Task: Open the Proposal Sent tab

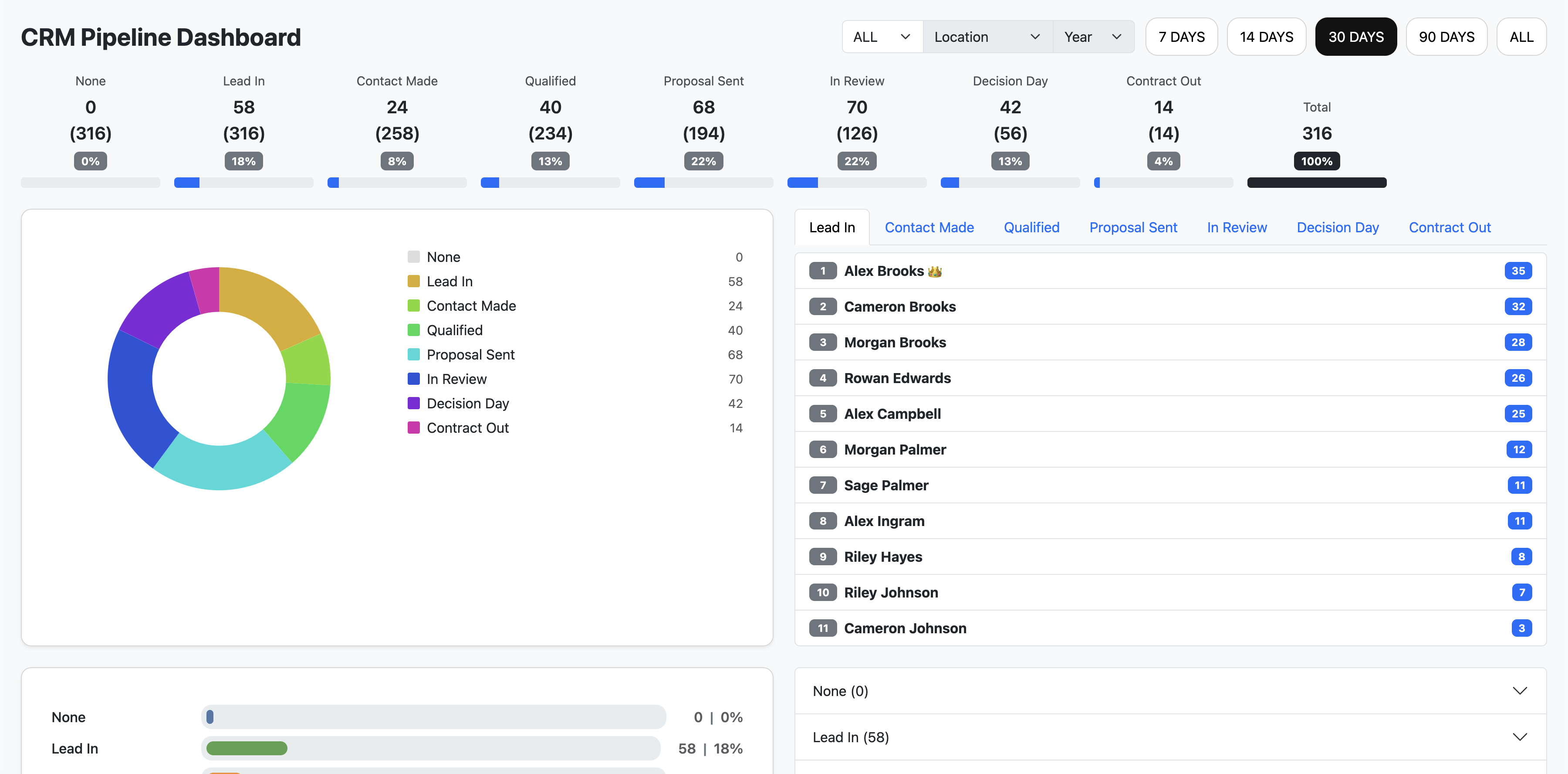Action: pos(1133,227)
